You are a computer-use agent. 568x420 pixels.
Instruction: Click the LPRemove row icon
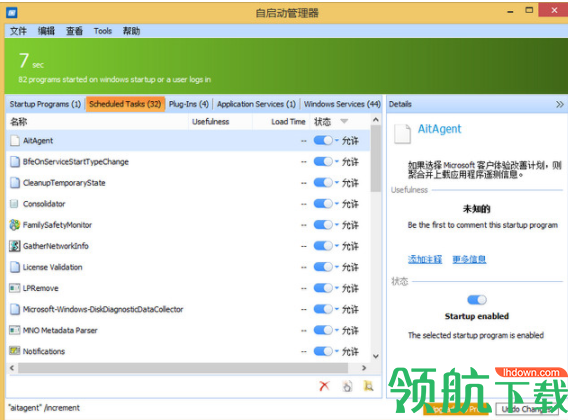coord(14,288)
